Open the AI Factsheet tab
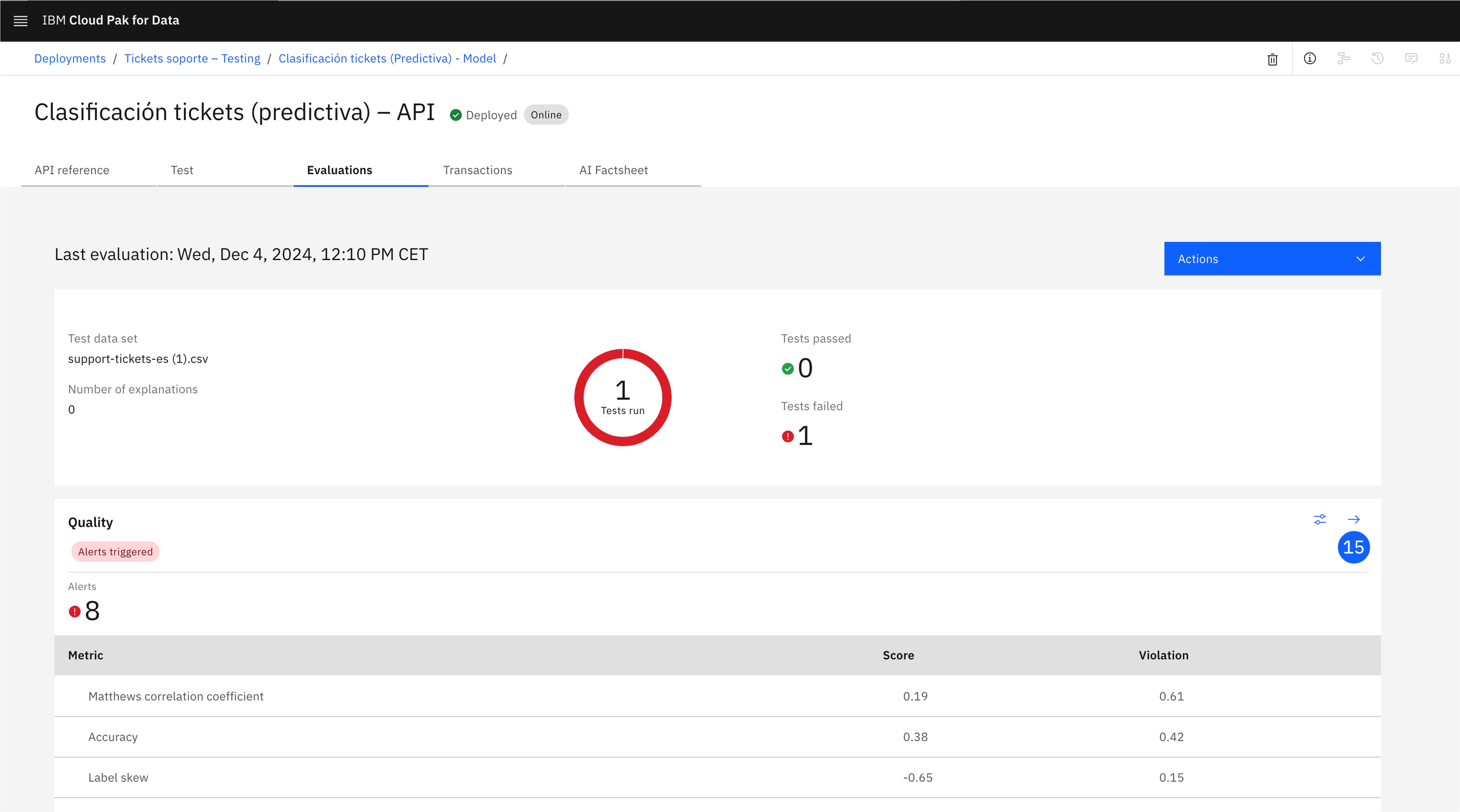Screen dimensions: 1460x812 (633, 171)
